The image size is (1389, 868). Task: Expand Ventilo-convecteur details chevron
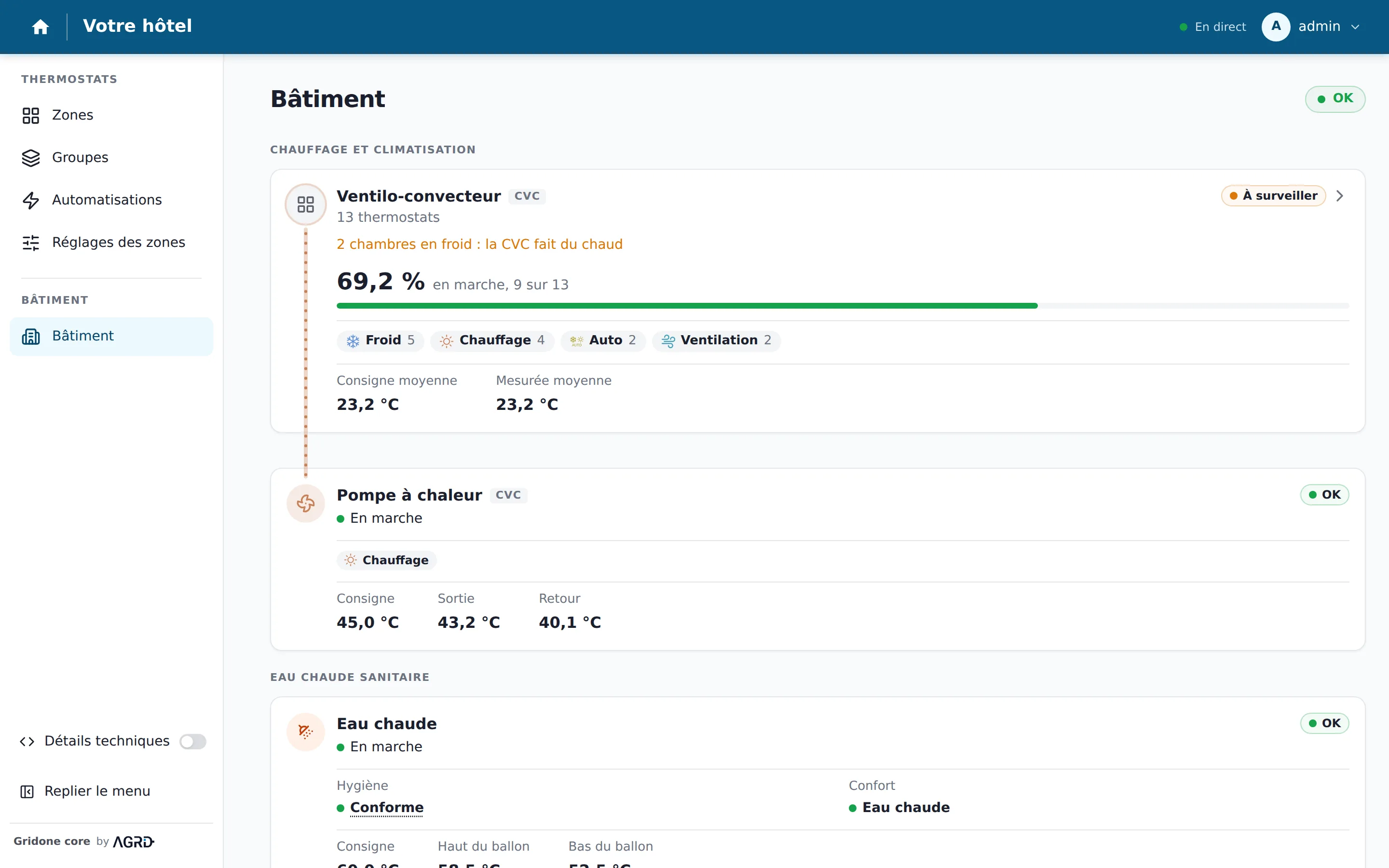tap(1340, 196)
